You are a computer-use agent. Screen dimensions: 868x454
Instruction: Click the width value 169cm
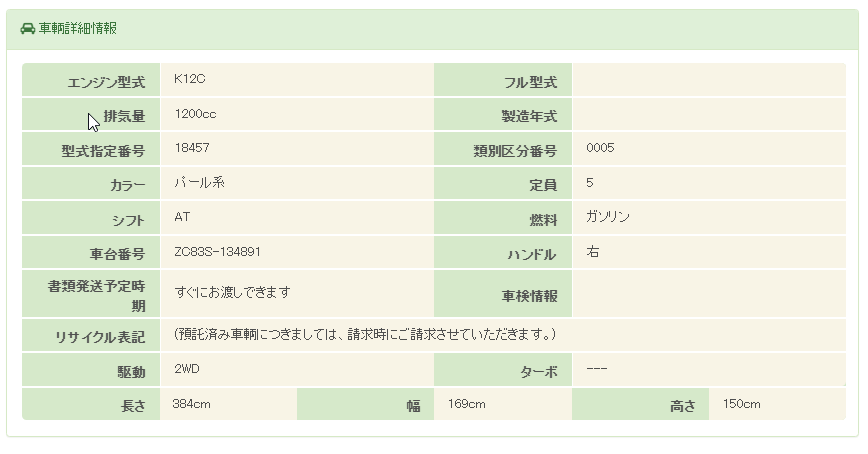tap(467, 404)
